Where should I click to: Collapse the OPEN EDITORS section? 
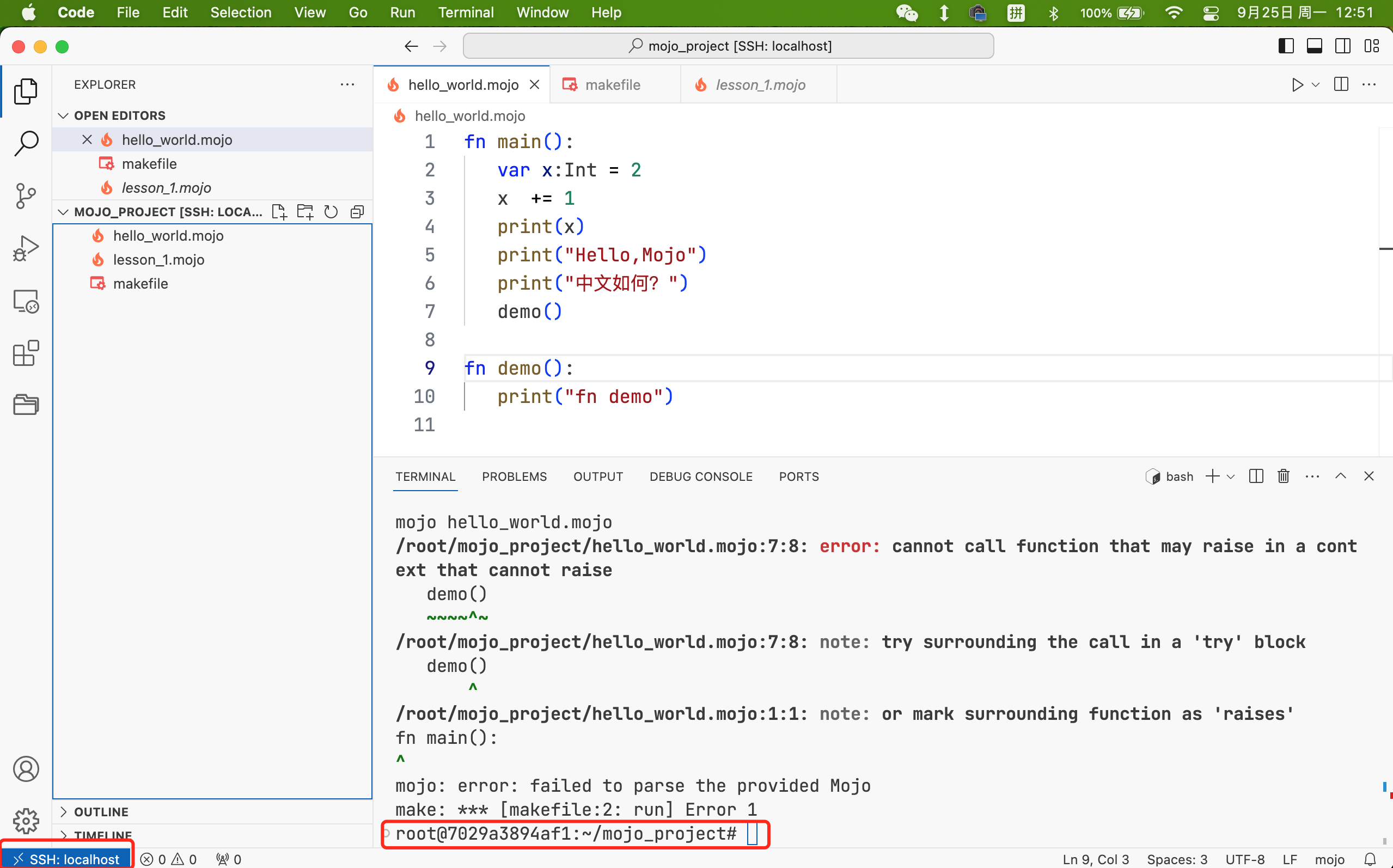[x=63, y=116]
